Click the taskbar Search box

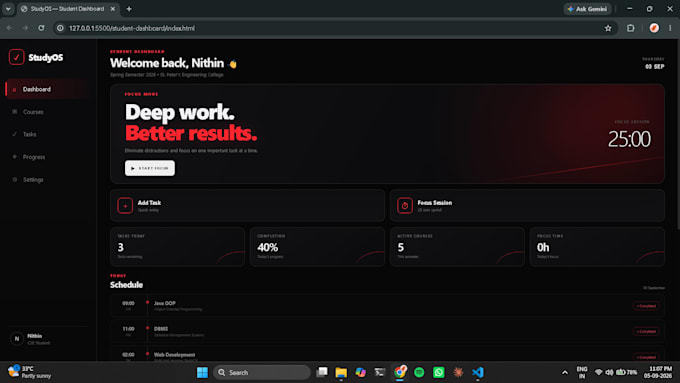[x=262, y=373]
